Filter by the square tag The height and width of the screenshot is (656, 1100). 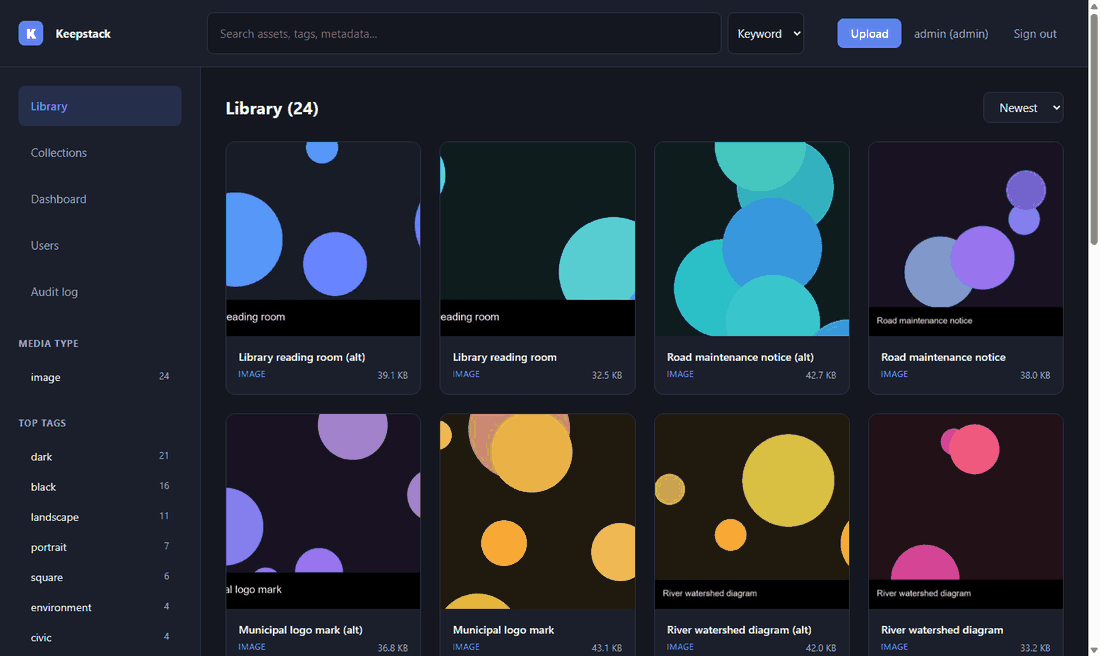[x=100, y=577]
